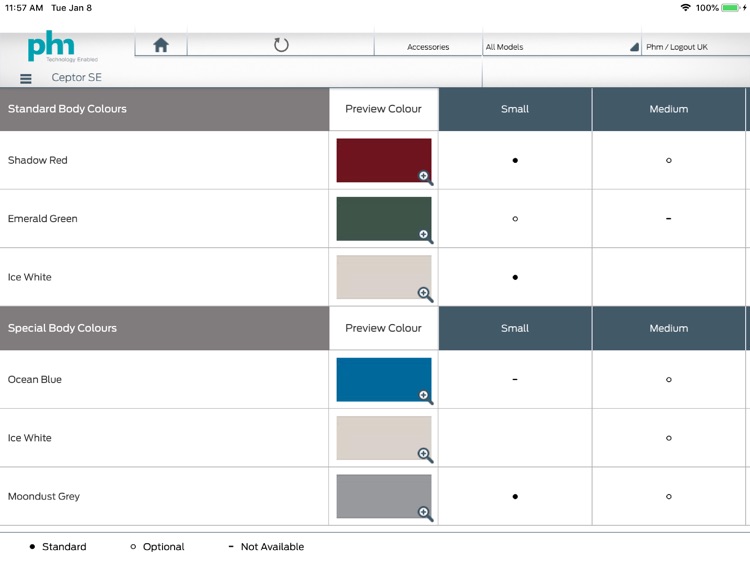Tap Emerald Green not-available dash for Medium
Viewport: 750px width, 562px height.
669,219
